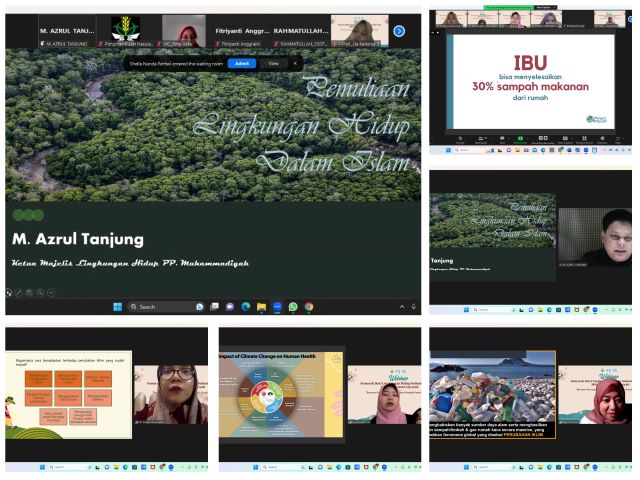Open File Explorer in main taskbar

click(261, 307)
